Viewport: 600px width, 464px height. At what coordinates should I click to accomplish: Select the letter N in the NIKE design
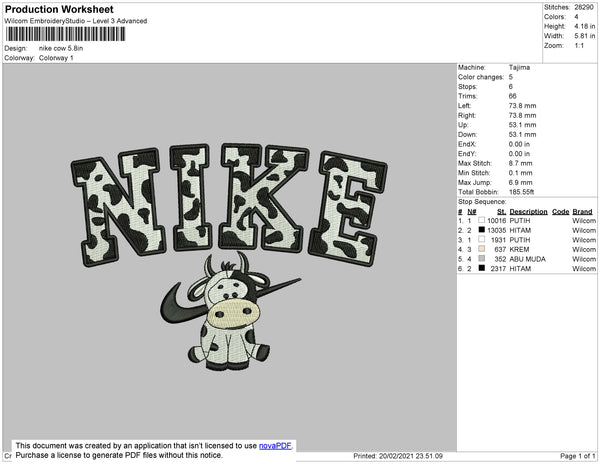point(117,207)
